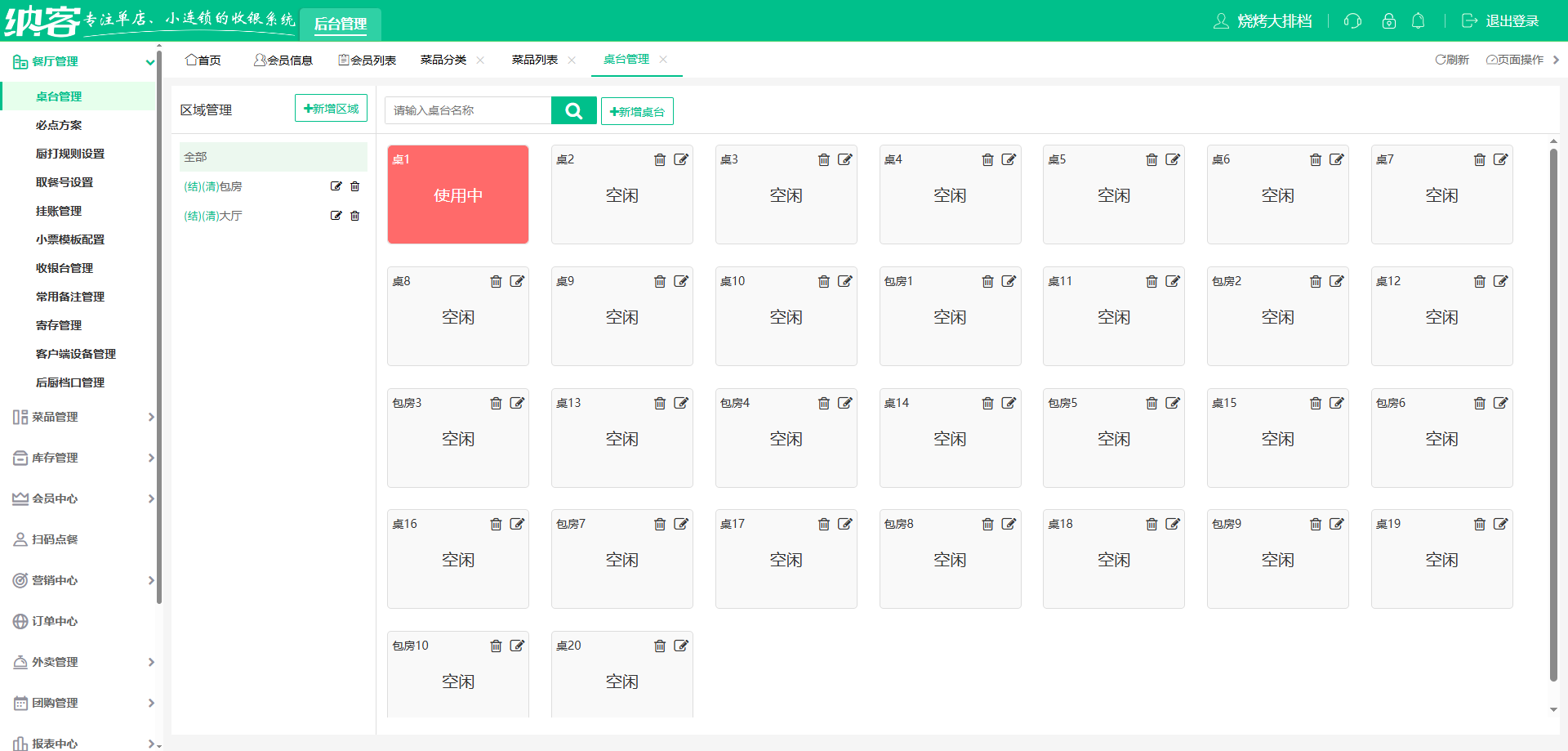Click the table name search field

tap(468, 110)
